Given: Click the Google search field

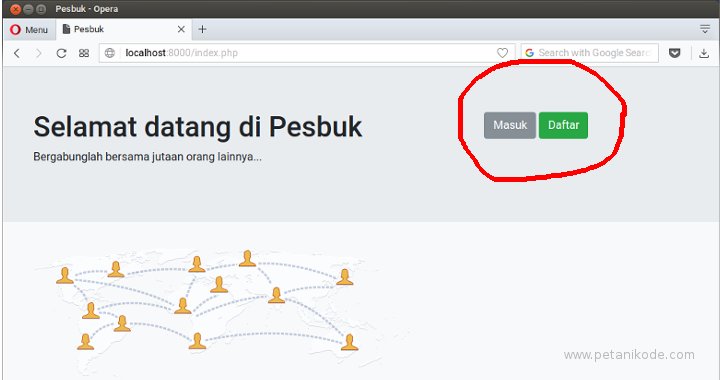Looking at the screenshot, I should [590, 53].
